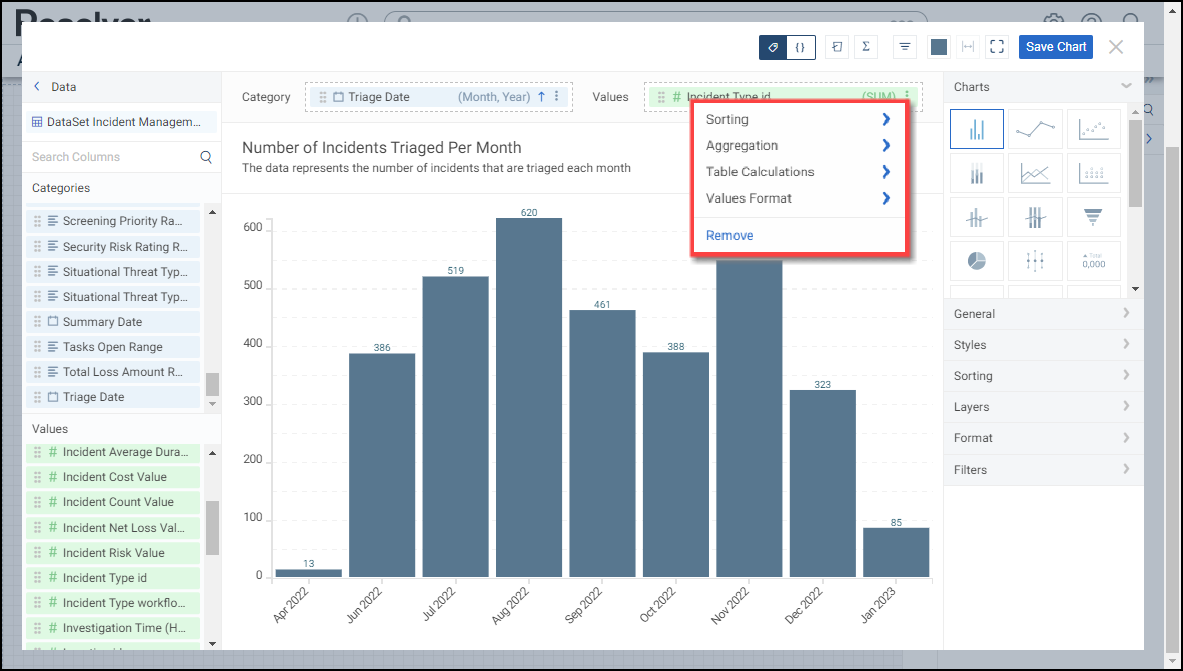The width and height of the screenshot is (1183, 671).
Task: Open the filter lines toolbar icon
Action: pos(905,47)
